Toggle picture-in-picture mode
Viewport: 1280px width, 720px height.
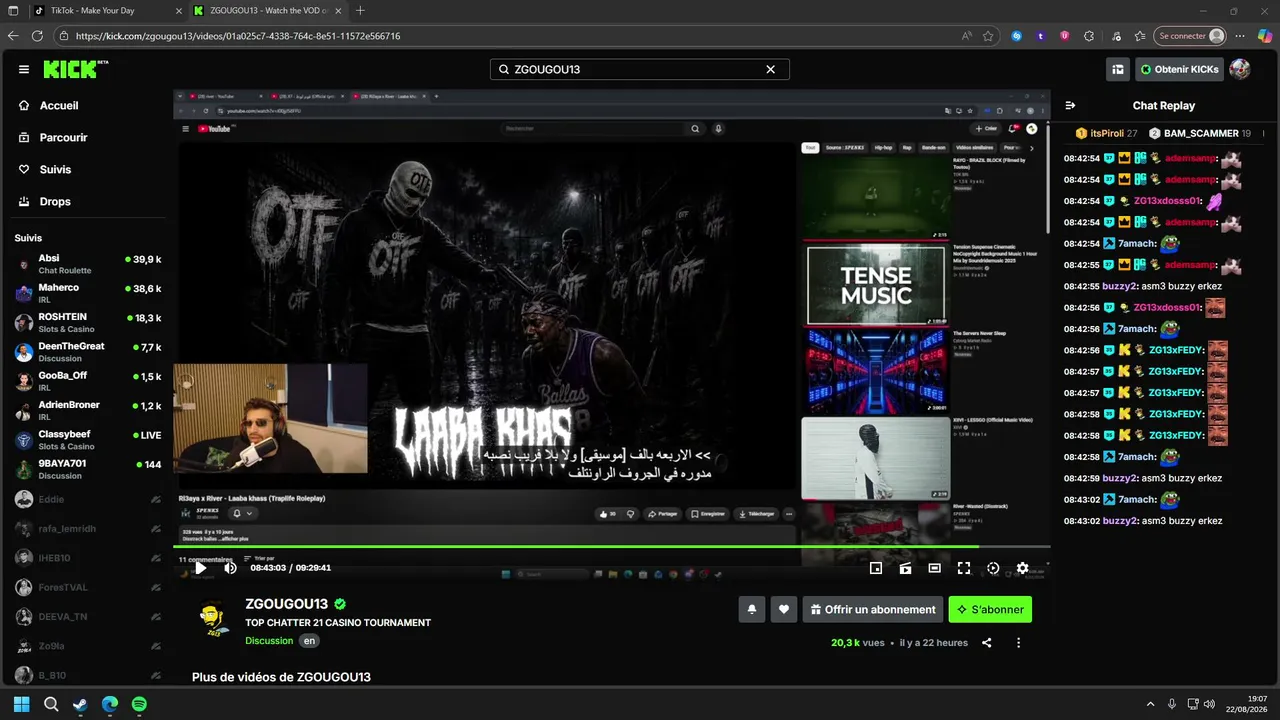(876, 568)
